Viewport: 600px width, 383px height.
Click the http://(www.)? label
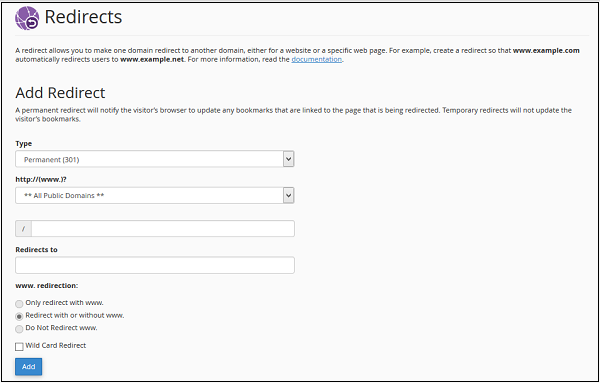[41, 179]
